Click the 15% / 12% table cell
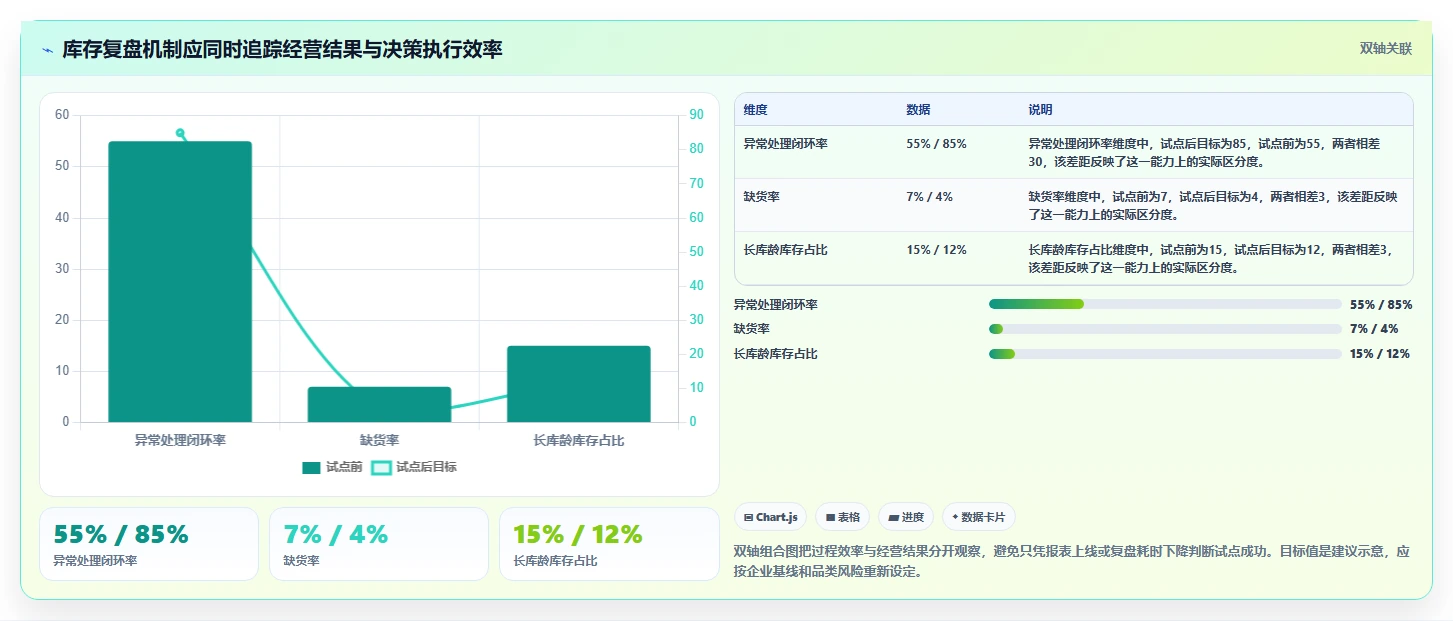Viewport: 1453px width, 621px height. (936, 250)
